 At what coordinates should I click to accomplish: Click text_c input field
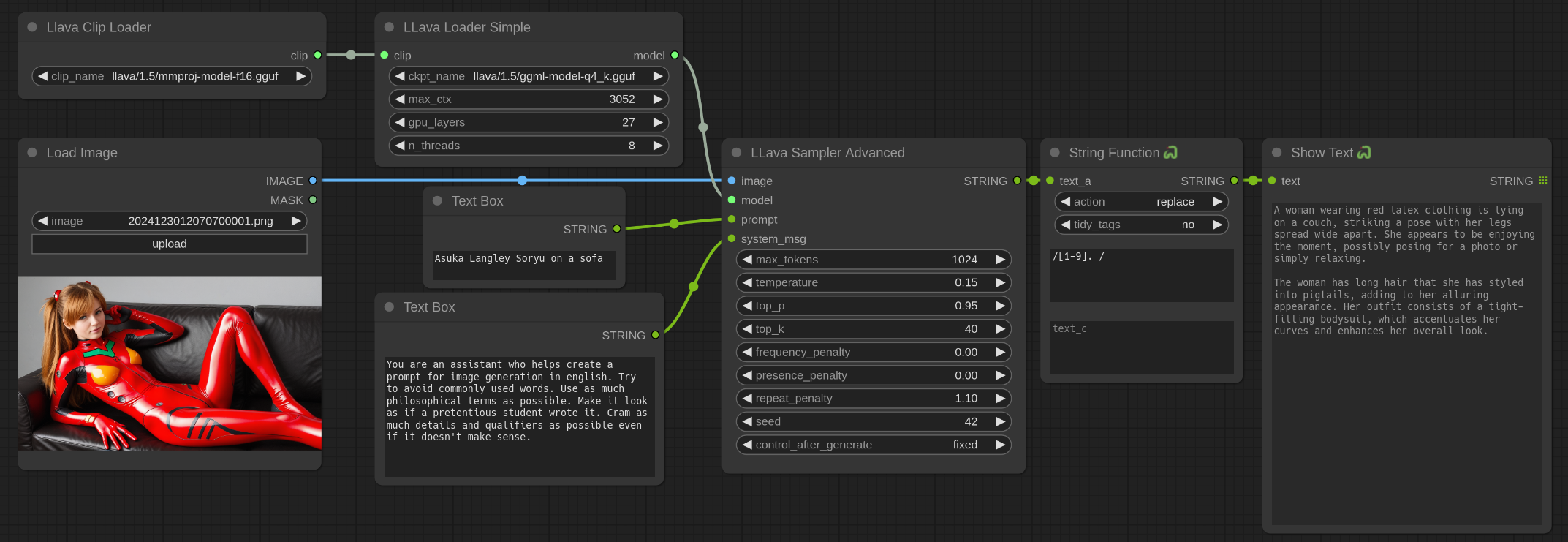1142,347
